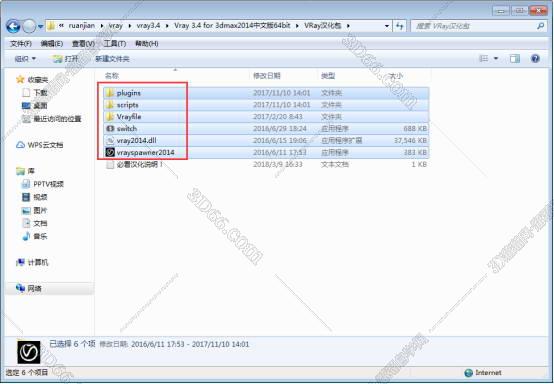Open the 组织 dropdown
The width and height of the screenshot is (554, 384).
click(x=25, y=59)
